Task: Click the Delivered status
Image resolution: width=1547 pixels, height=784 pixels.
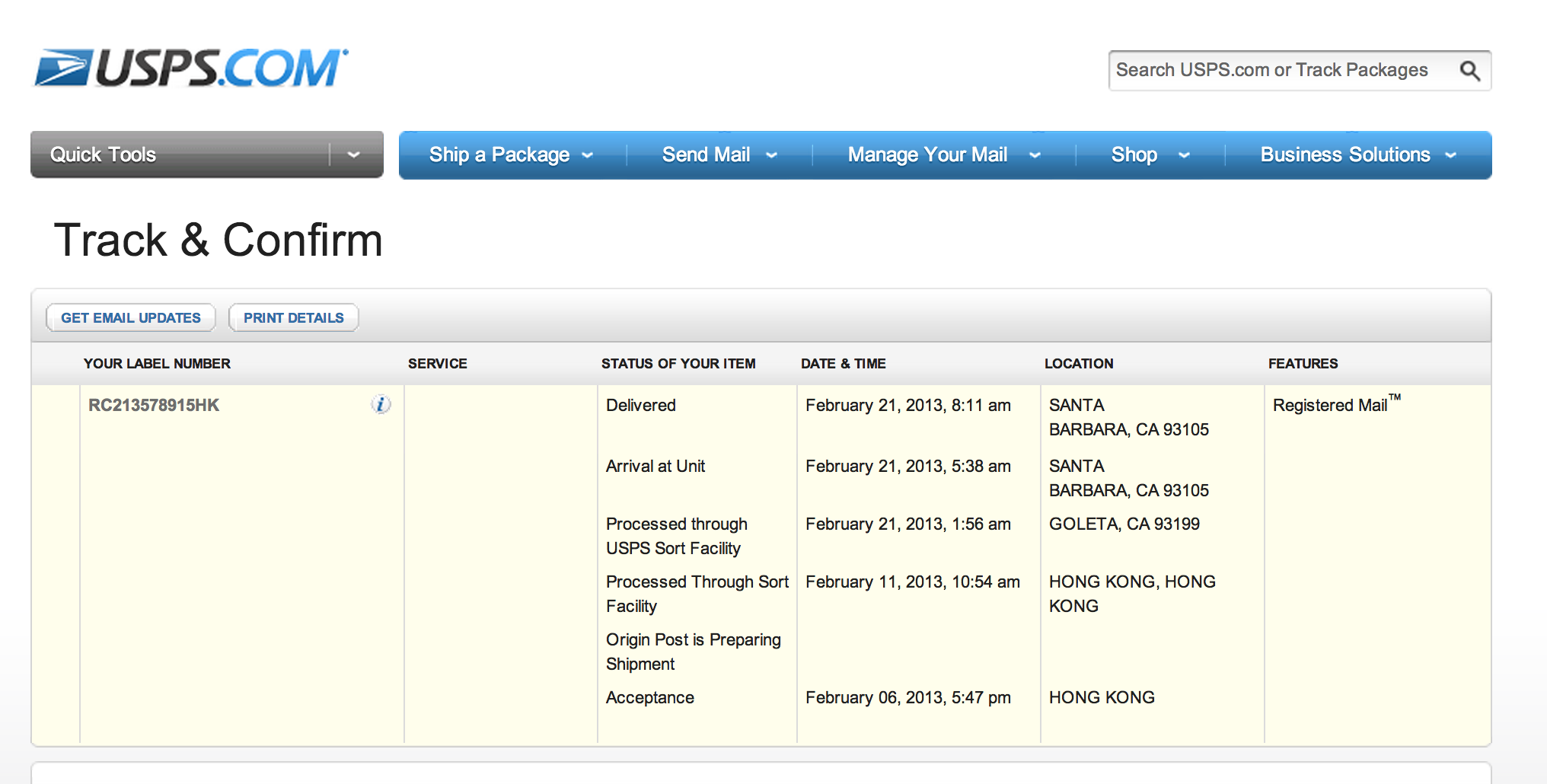Action: [641, 405]
